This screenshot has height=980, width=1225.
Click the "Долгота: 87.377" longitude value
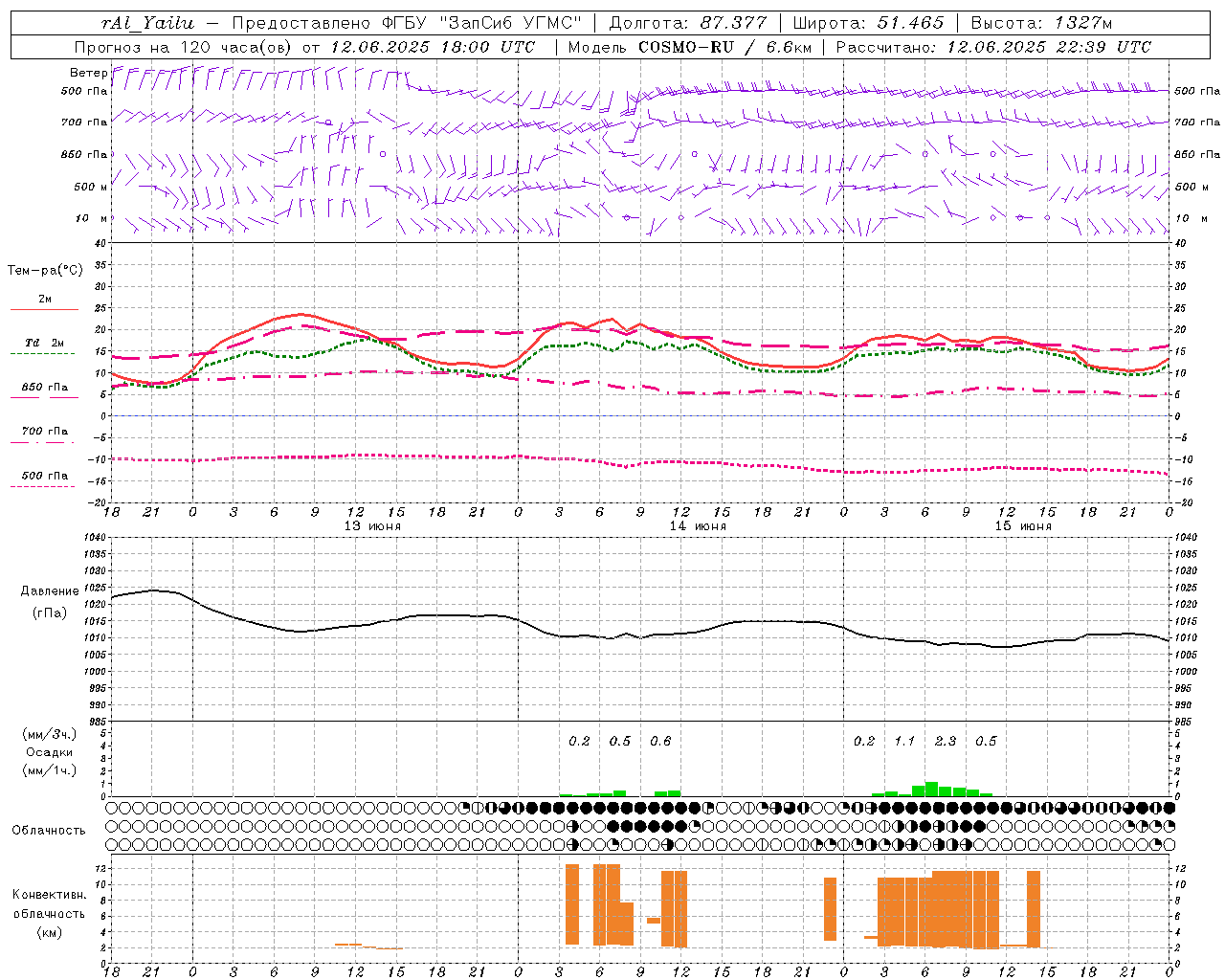tap(687, 23)
